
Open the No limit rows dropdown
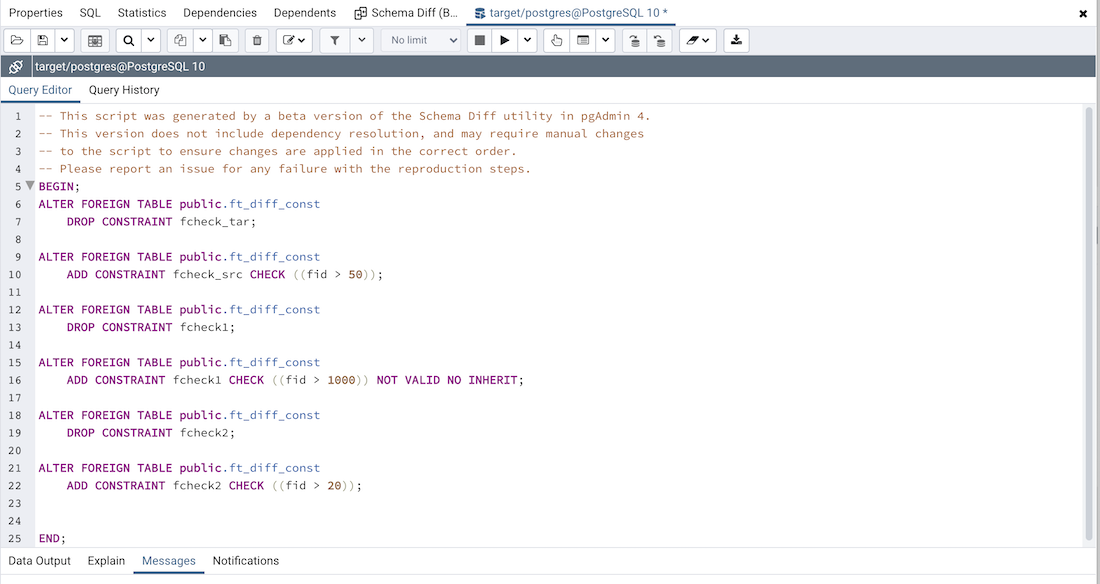click(x=421, y=41)
